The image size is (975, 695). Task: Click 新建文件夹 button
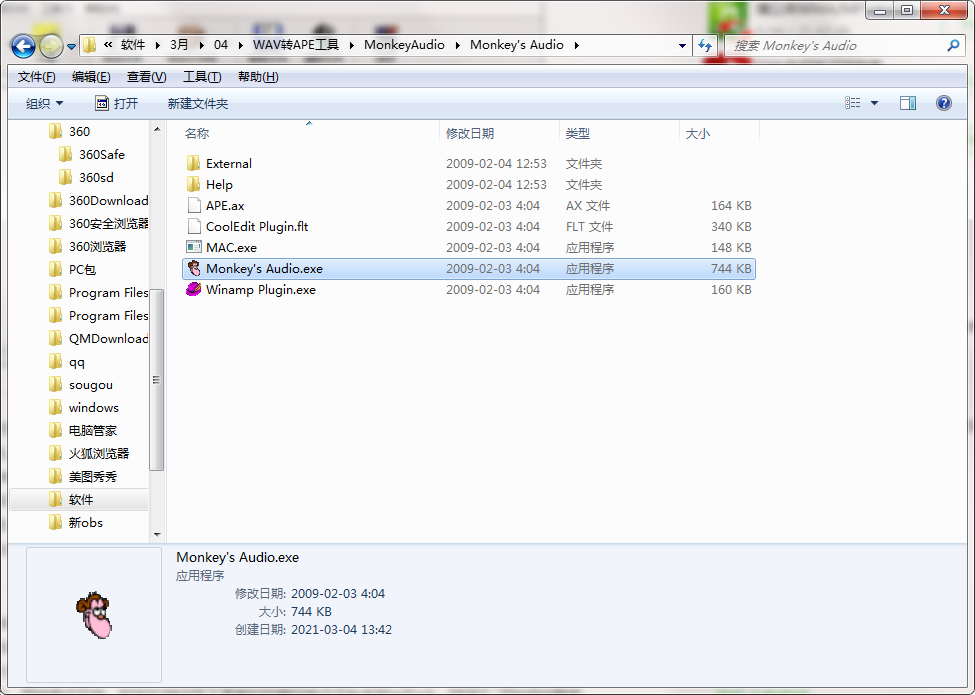click(198, 103)
